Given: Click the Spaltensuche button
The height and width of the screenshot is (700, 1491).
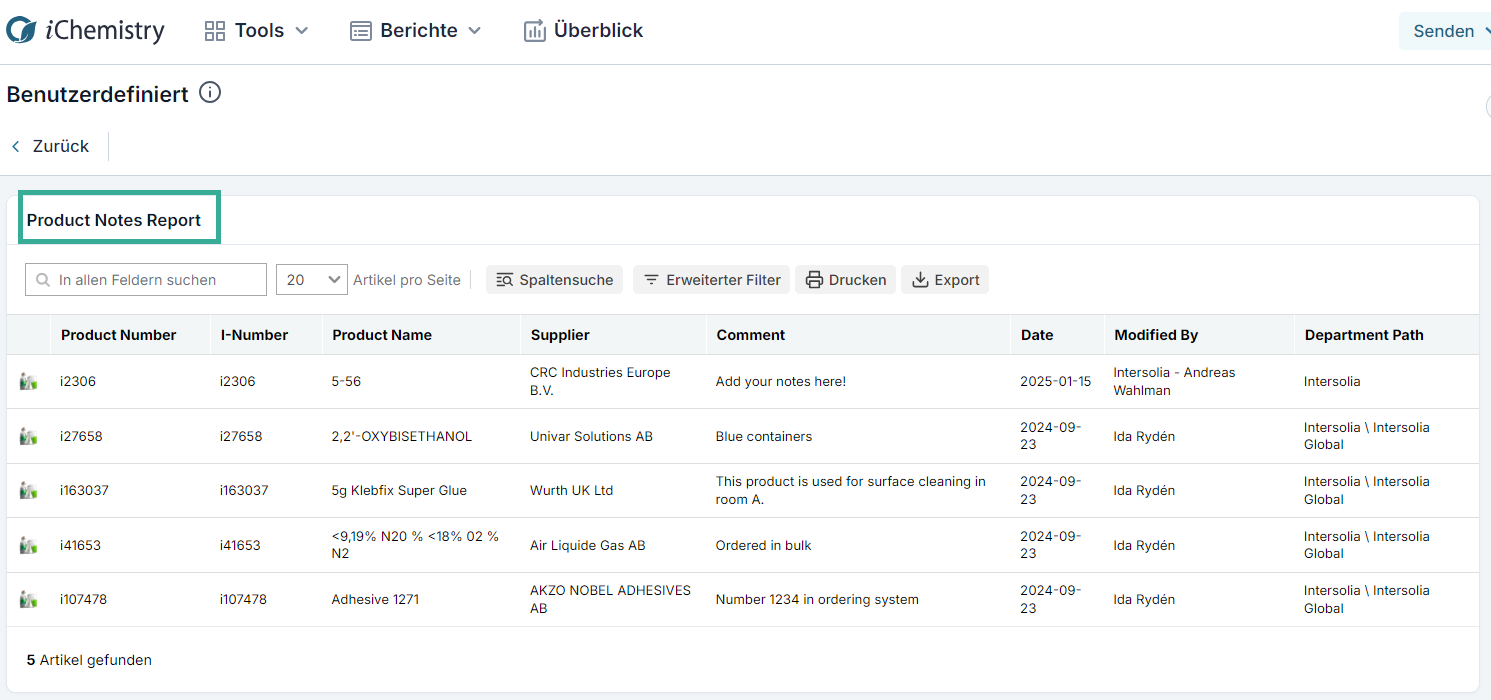Looking at the screenshot, I should tap(555, 280).
